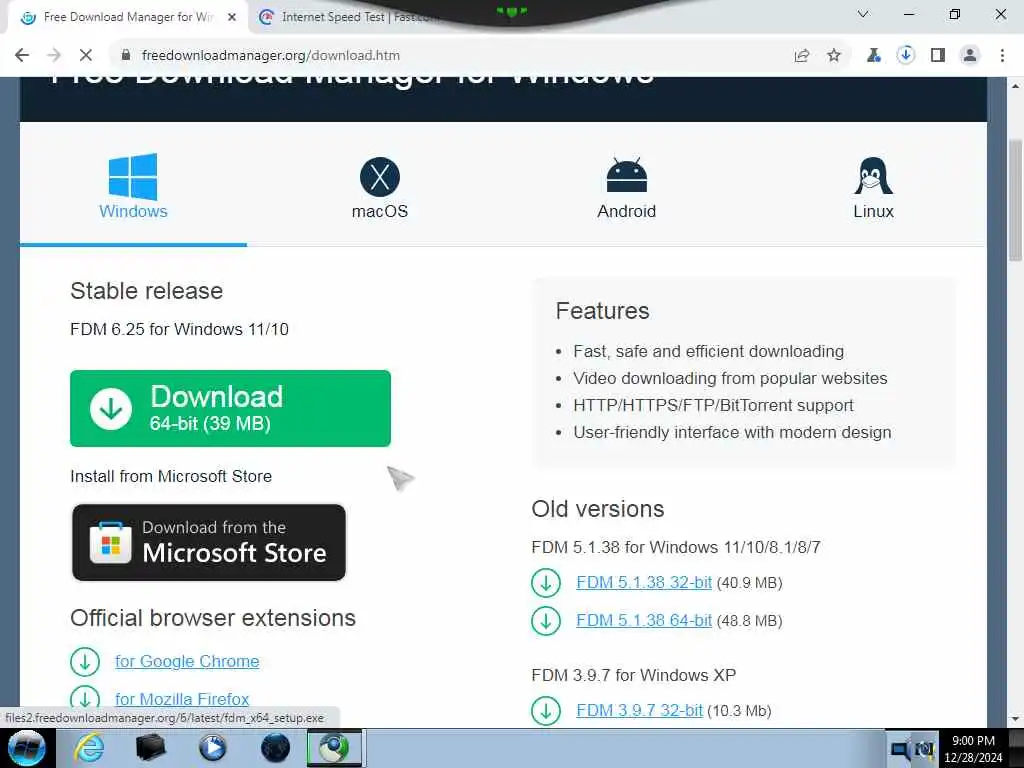Open the dark globe taskbar icon
Image resolution: width=1024 pixels, height=768 pixels.
(x=275, y=748)
